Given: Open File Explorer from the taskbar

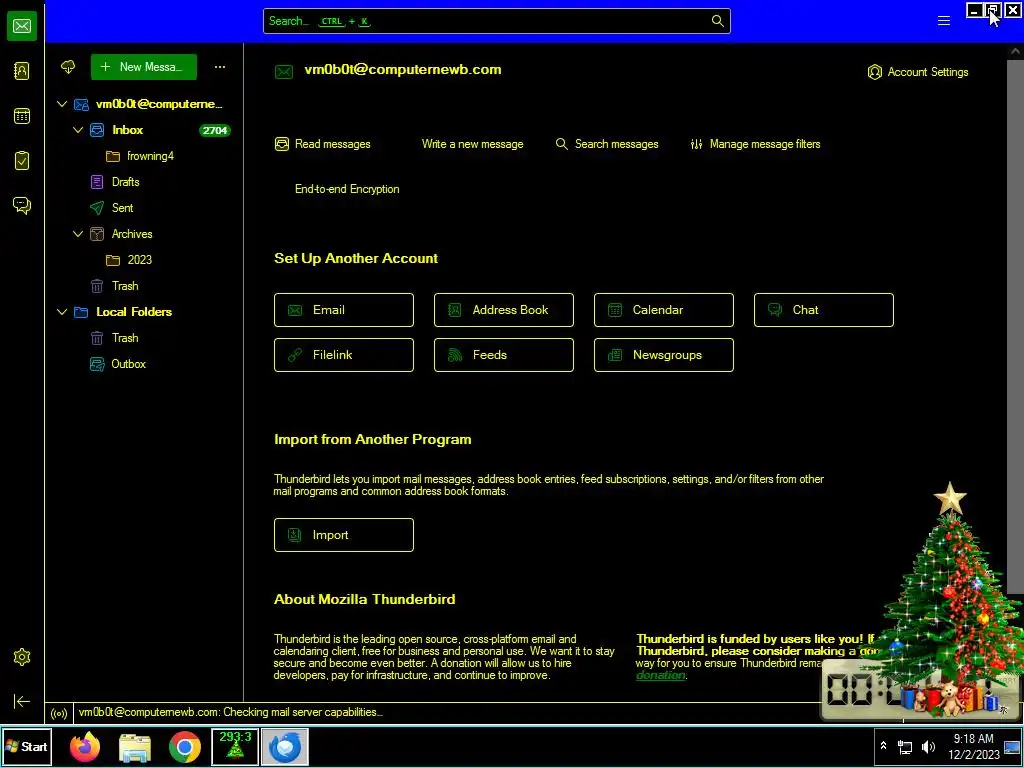Looking at the screenshot, I should click(x=135, y=746).
